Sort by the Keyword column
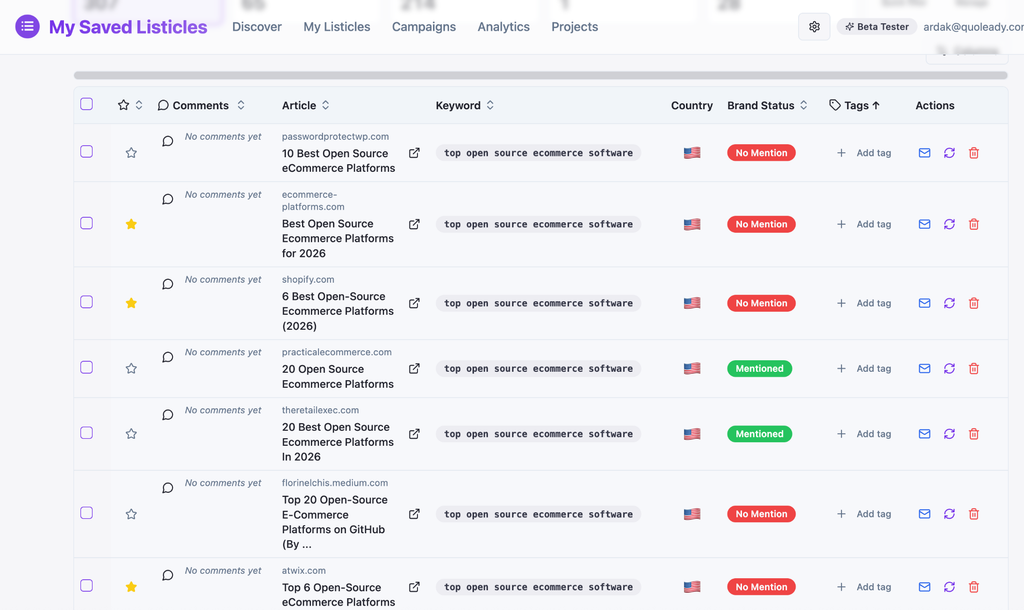 click(x=464, y=105)
